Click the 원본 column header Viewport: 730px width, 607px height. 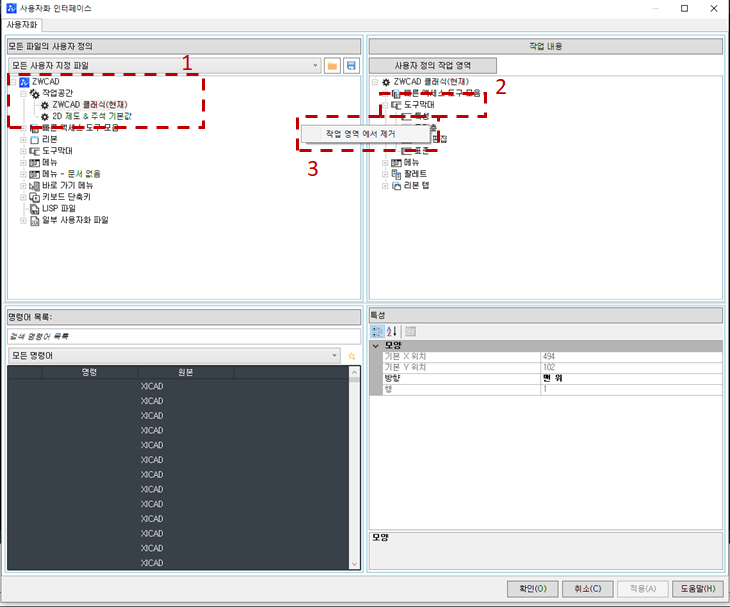click(x=186, y=372)
